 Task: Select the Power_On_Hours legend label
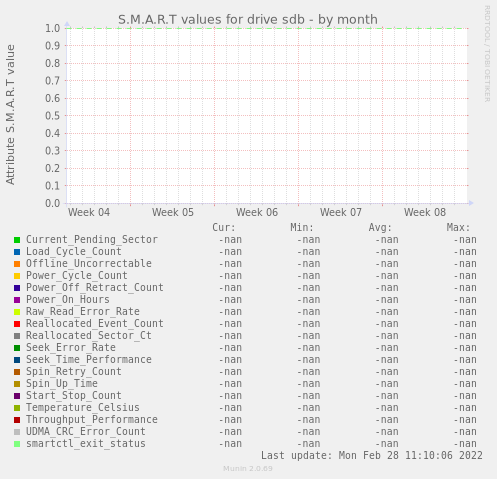click(x=68, y=300)
